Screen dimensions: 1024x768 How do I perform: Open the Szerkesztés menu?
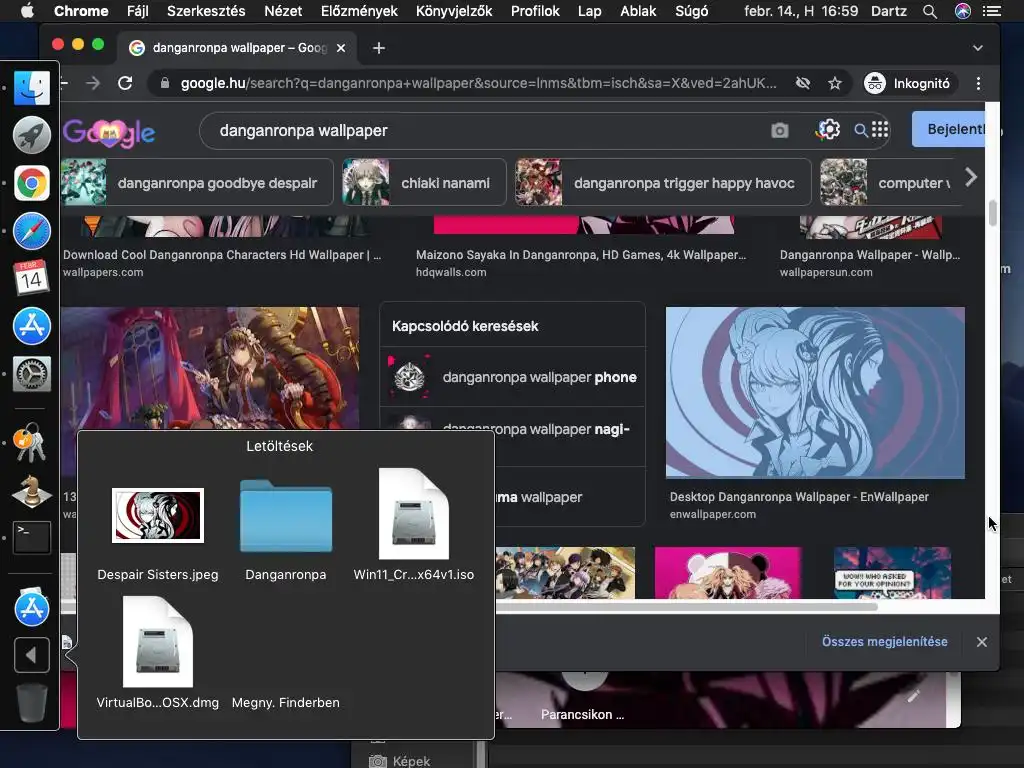point(206,11)
